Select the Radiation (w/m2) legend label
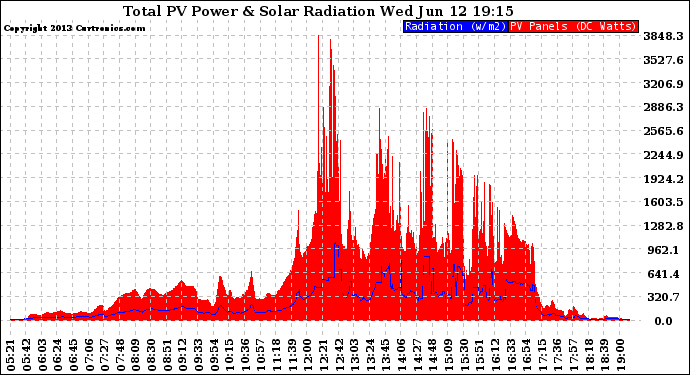Viewport: 690px width, 375px height. [455, 26]
